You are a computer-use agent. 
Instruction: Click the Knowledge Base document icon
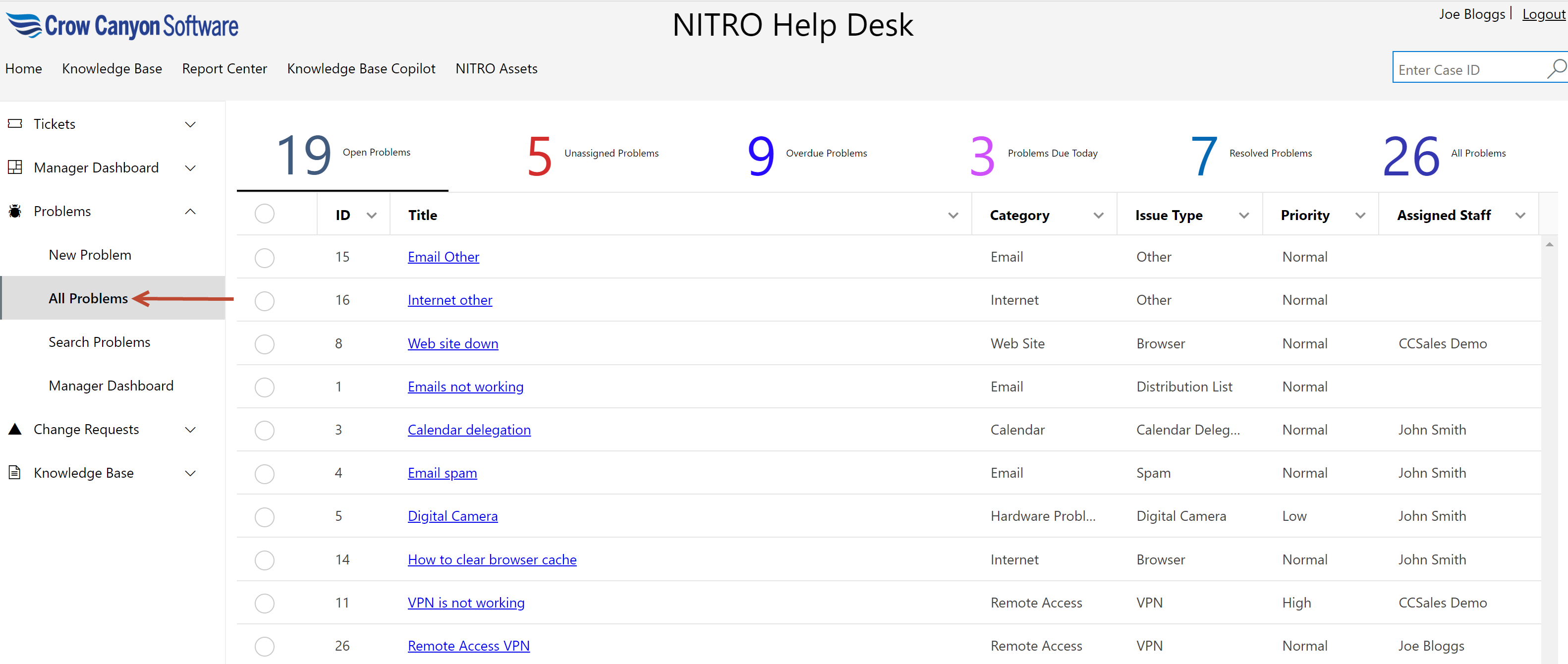[15, 472]
